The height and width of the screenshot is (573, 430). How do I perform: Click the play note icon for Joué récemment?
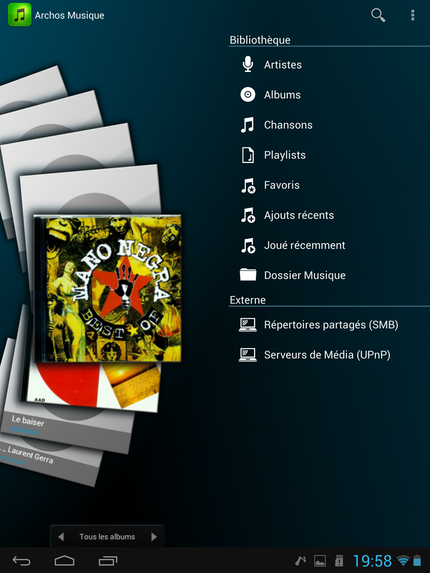[248, 245]
